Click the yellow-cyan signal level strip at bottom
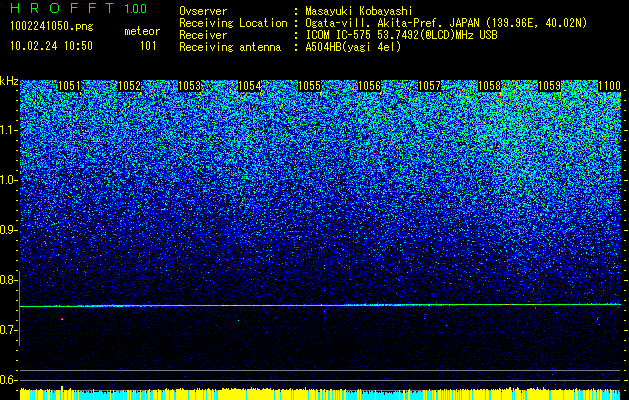 320,394
